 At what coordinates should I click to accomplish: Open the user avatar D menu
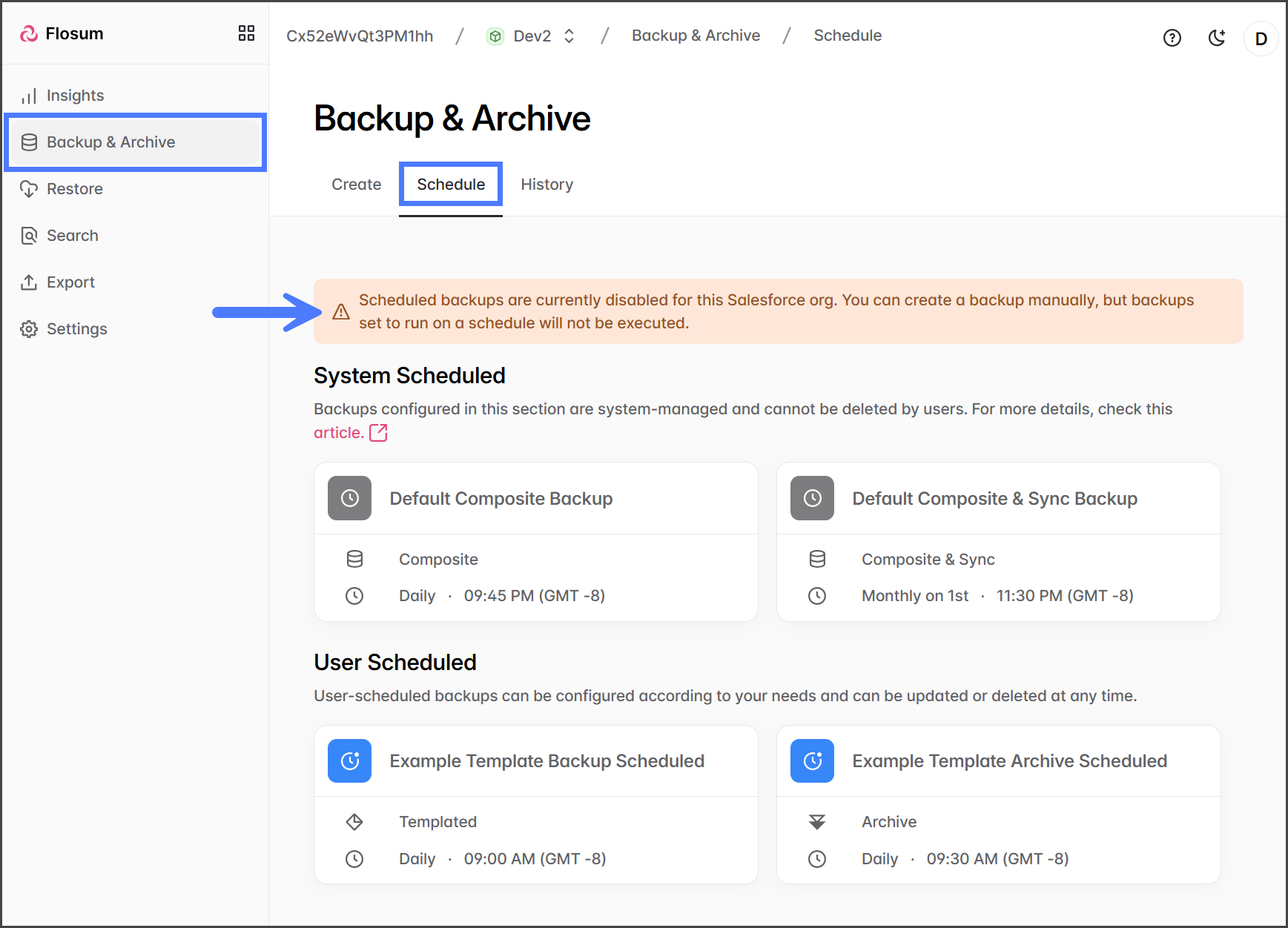[1261, 39]
